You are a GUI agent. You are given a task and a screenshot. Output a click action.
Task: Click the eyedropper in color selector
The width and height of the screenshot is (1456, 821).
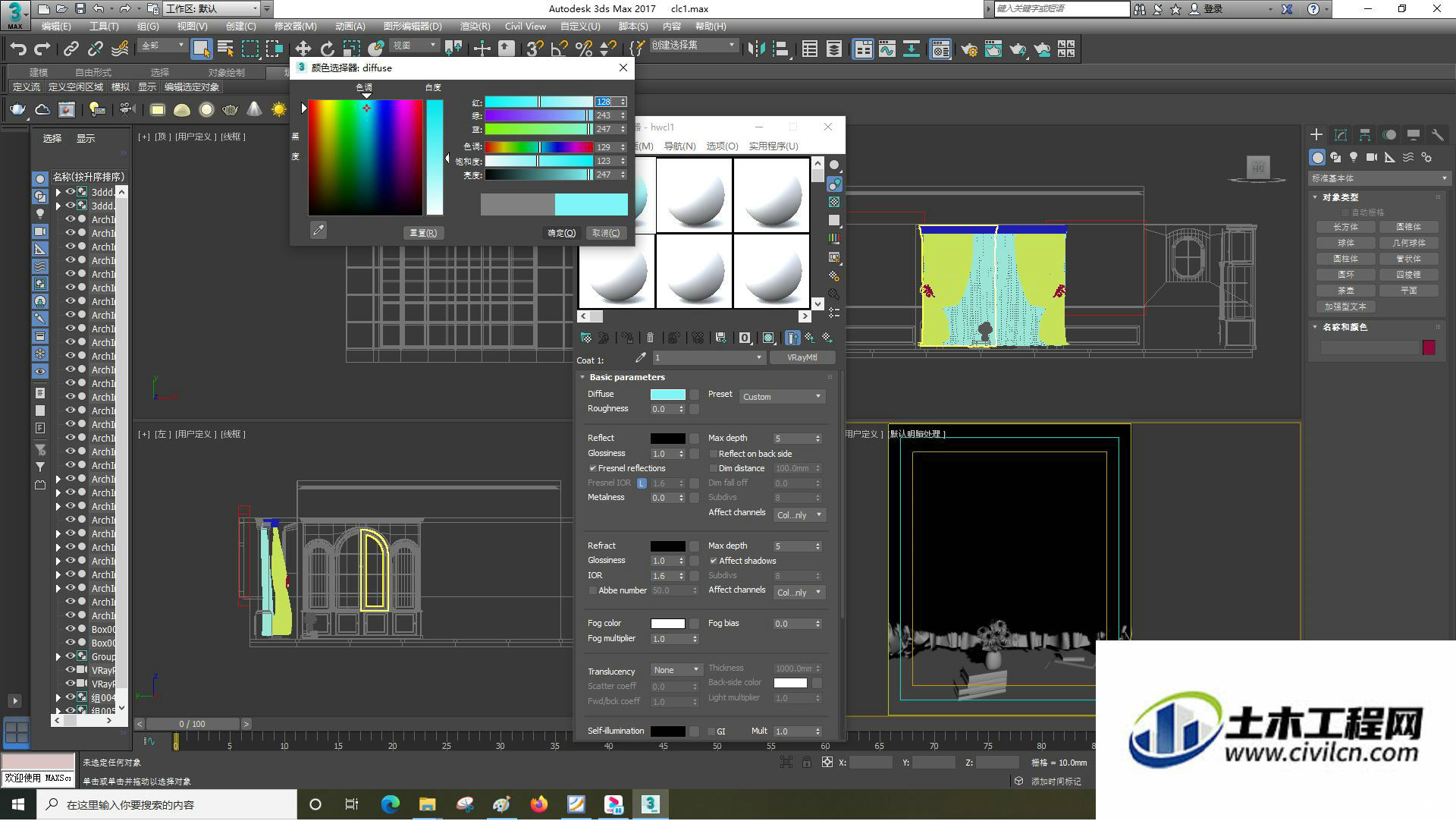pos(318,230)
